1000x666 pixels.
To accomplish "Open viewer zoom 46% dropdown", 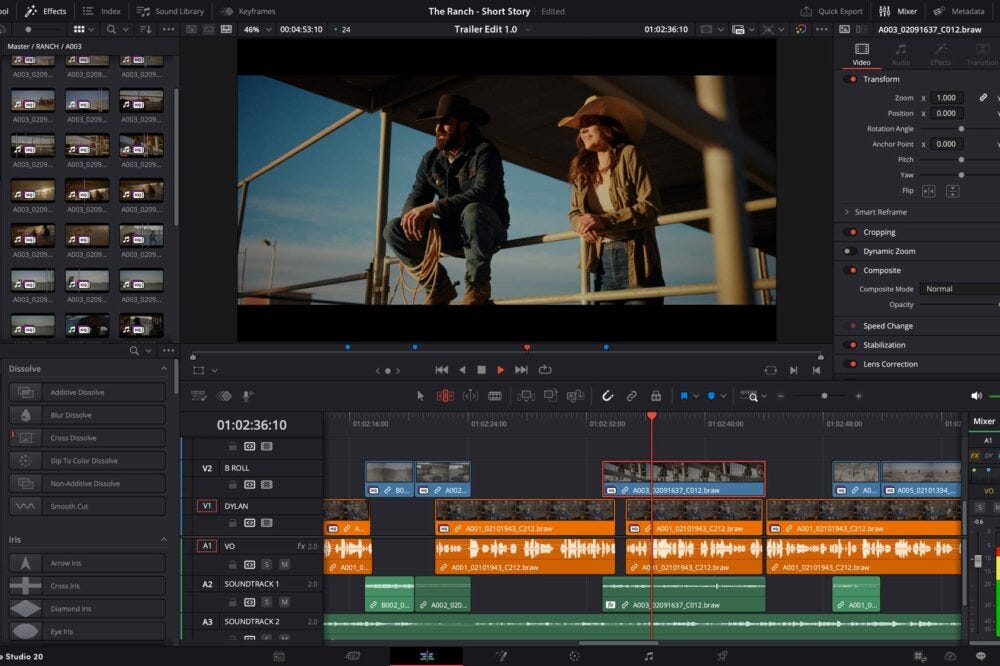I will [x=258, y=29].
